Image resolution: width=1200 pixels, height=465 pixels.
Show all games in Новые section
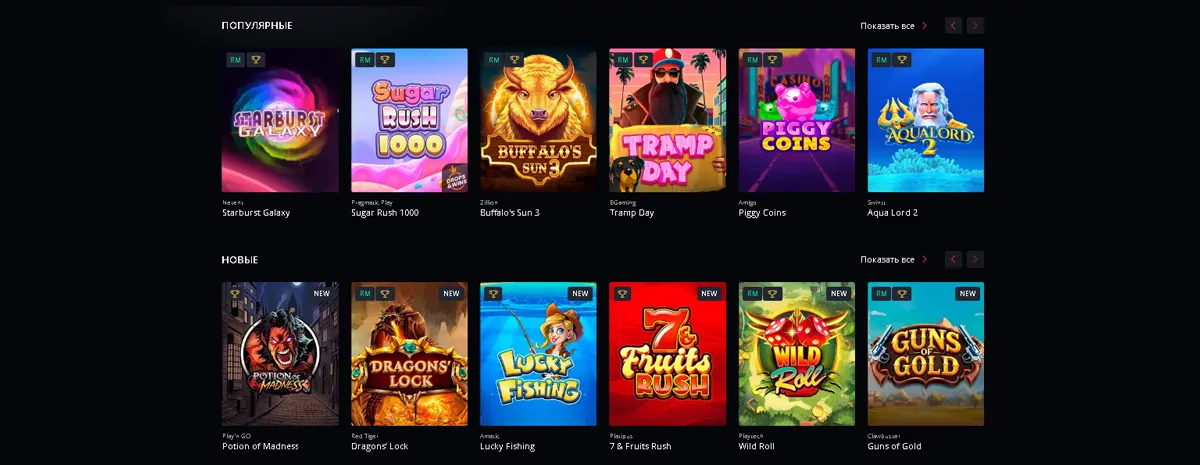coord(894,259)
